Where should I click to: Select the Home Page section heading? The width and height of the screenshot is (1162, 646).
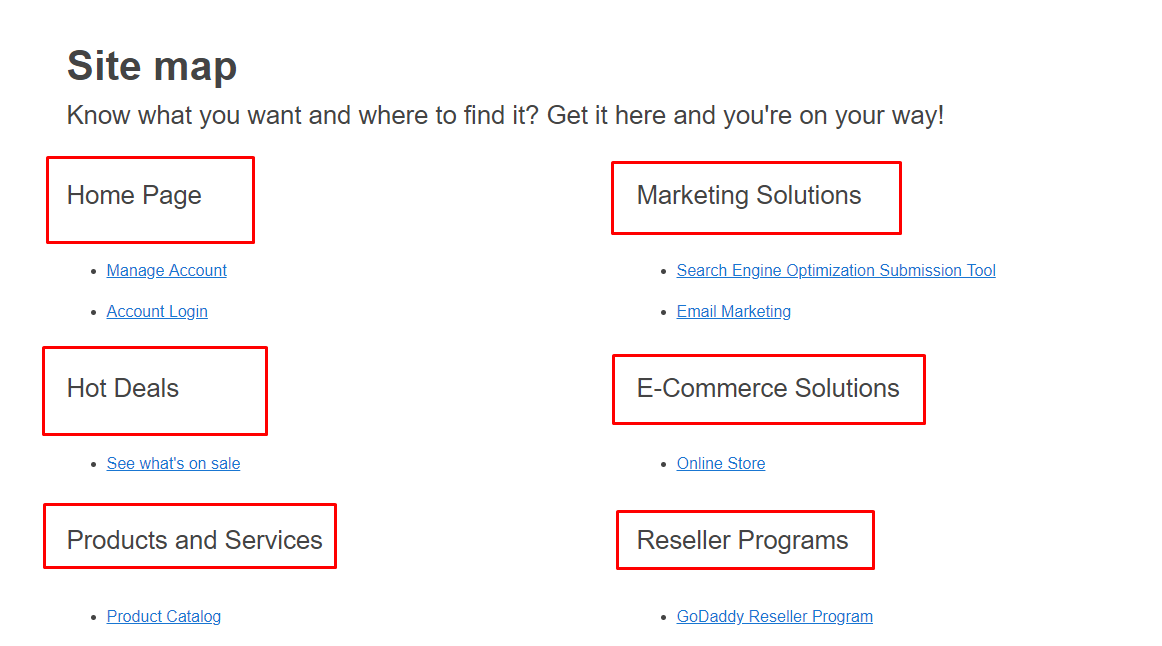click(x=133, y=195)
